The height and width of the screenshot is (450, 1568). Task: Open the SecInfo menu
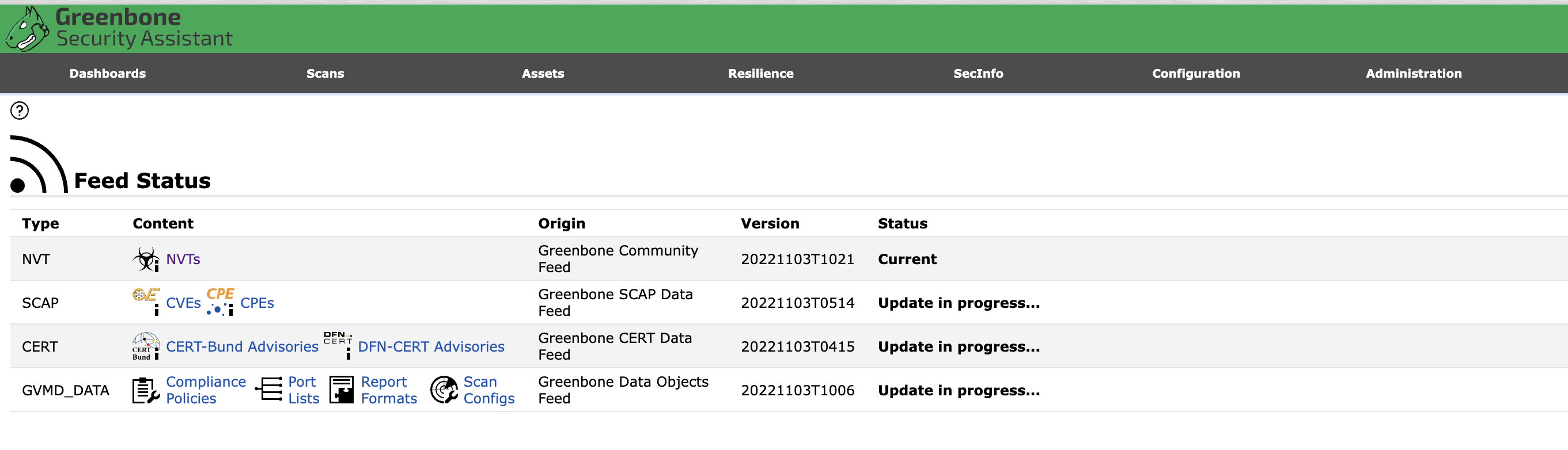pos(978,74)
